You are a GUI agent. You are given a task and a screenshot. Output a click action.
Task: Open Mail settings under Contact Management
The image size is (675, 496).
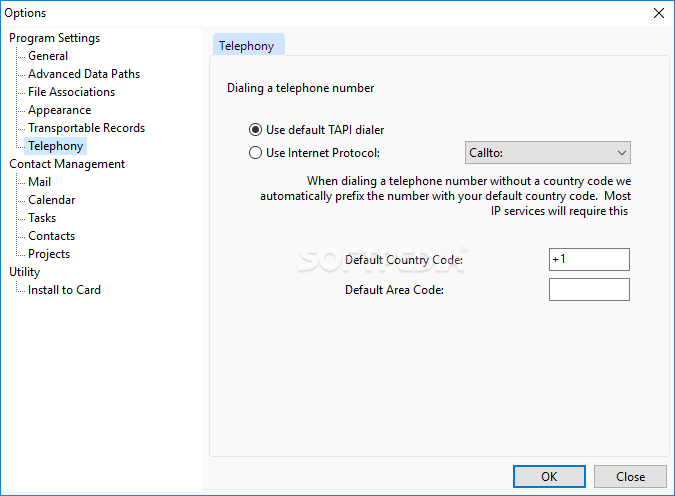[40, 182]
